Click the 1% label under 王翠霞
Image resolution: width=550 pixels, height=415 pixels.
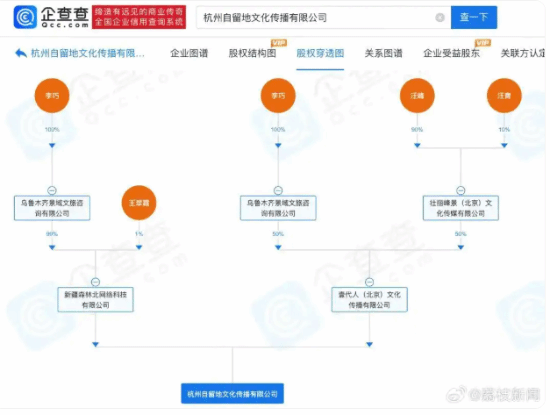click(139, 234)
